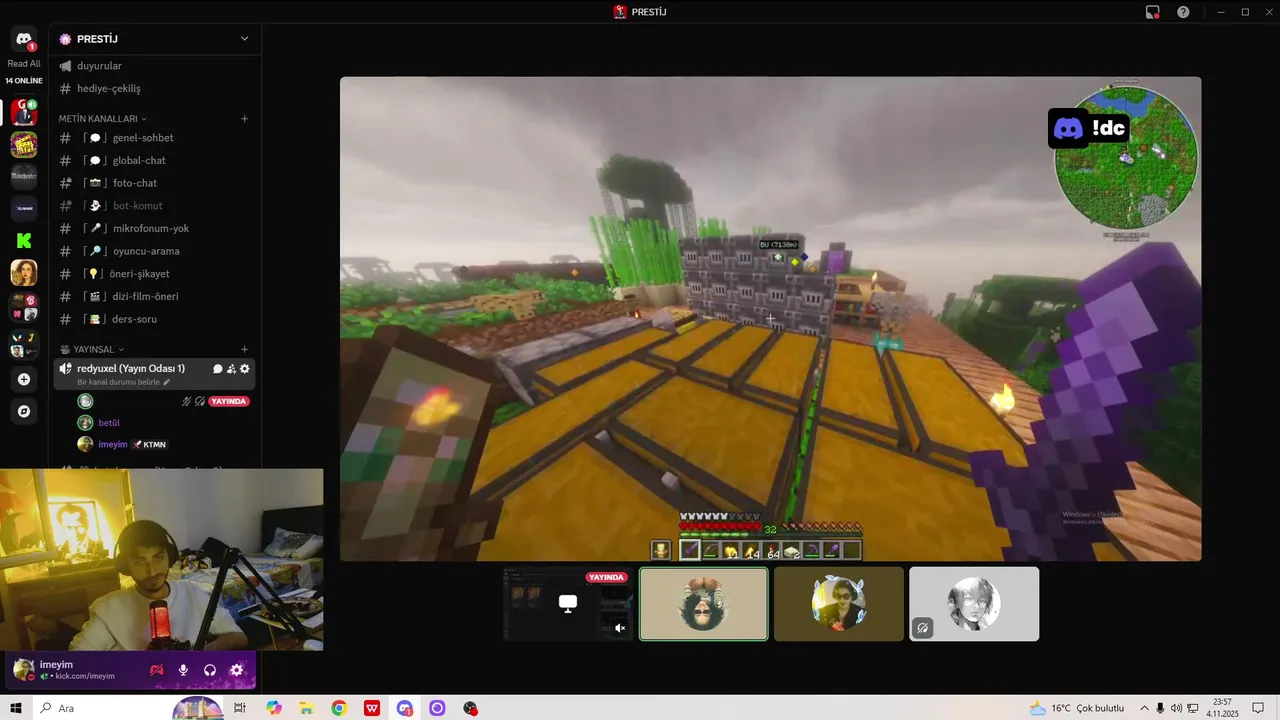Image resolution: width=1280 pixels, height=720 pixels.
Task: Select the screen share stream tile
Action: pyautogui.click(x=568, y=604)
